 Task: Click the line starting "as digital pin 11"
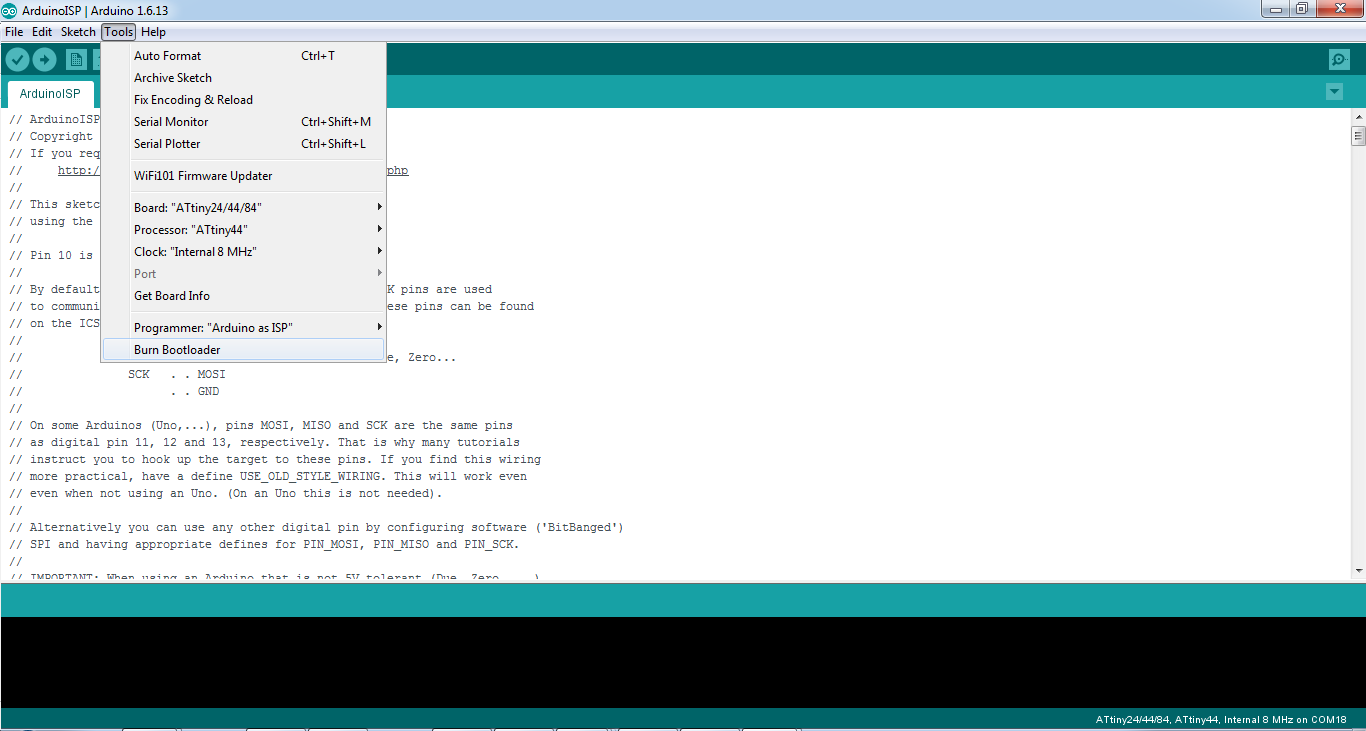(264, 443)
